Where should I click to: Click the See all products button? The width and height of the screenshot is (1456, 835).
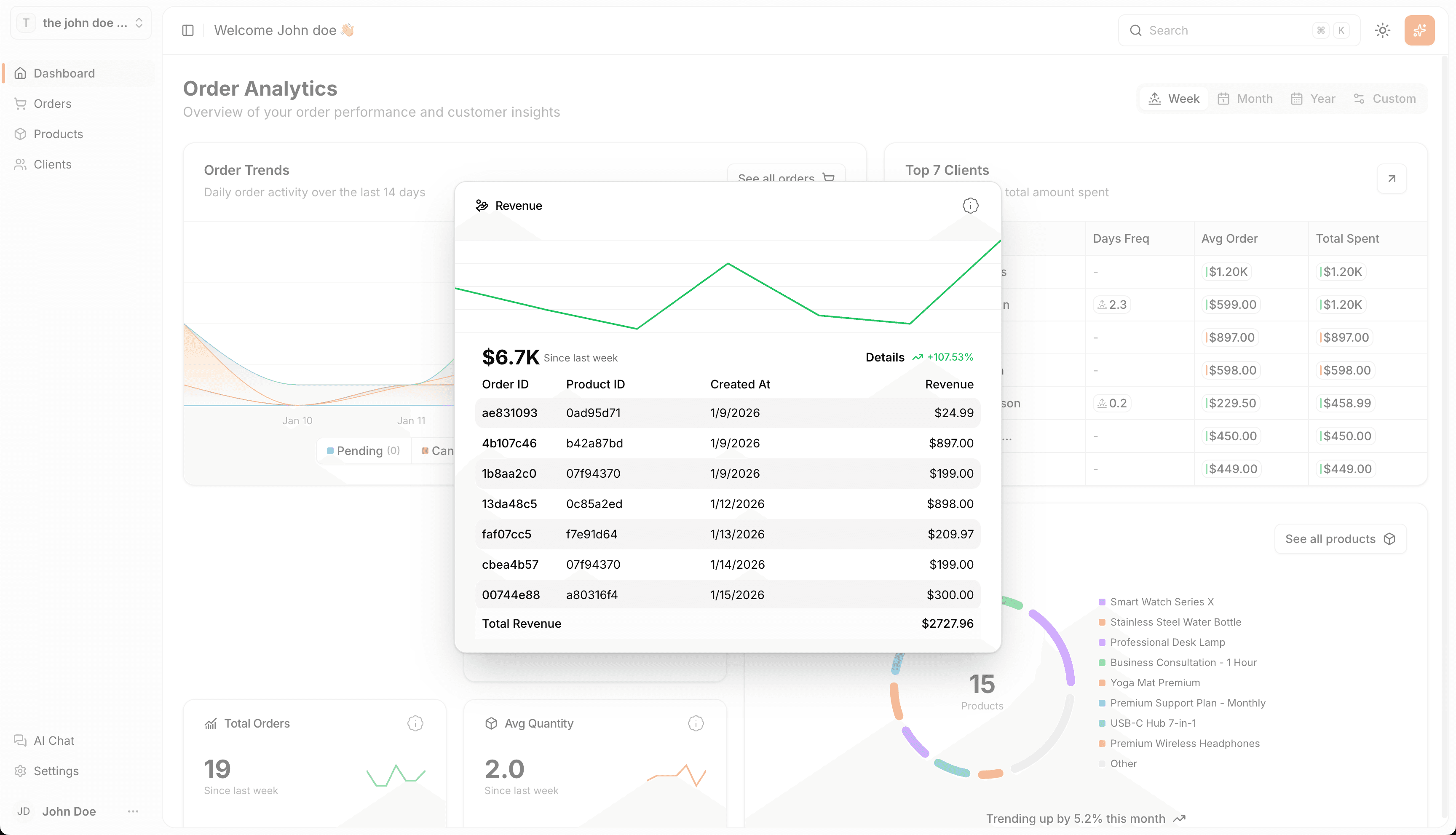tap(1340, 538)
